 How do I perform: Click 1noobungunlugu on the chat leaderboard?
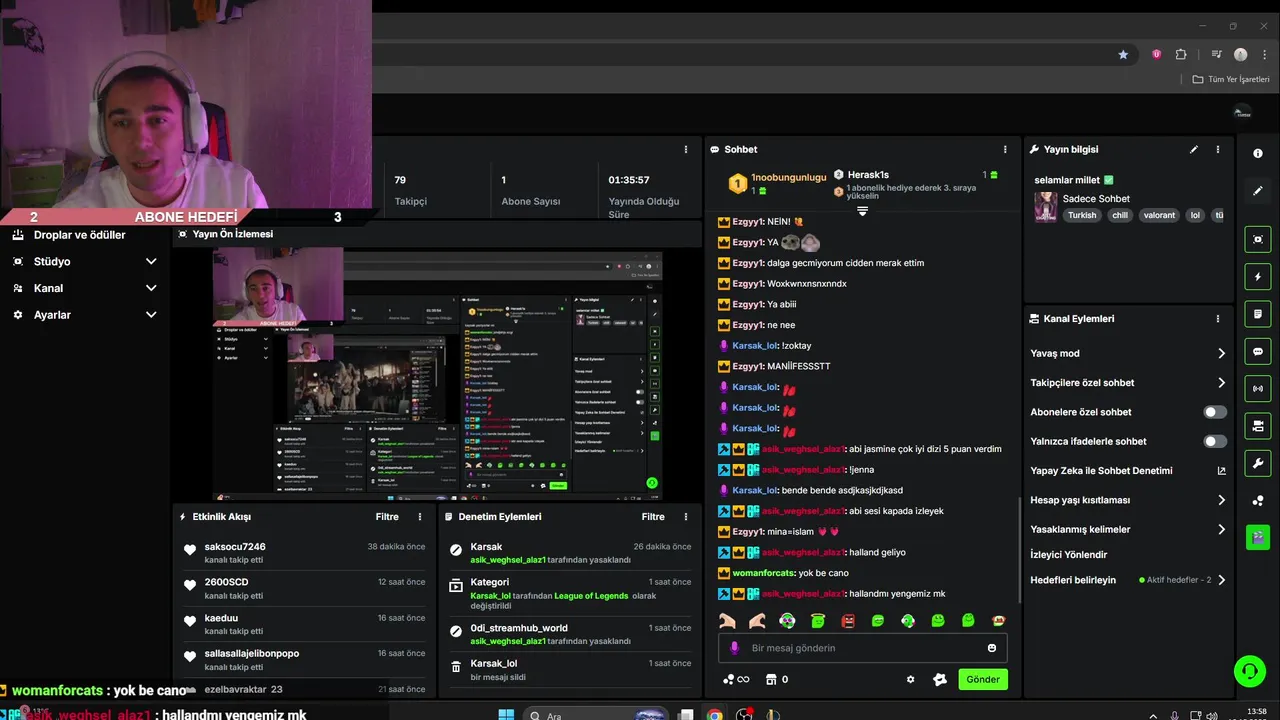(x=789, y=177)
